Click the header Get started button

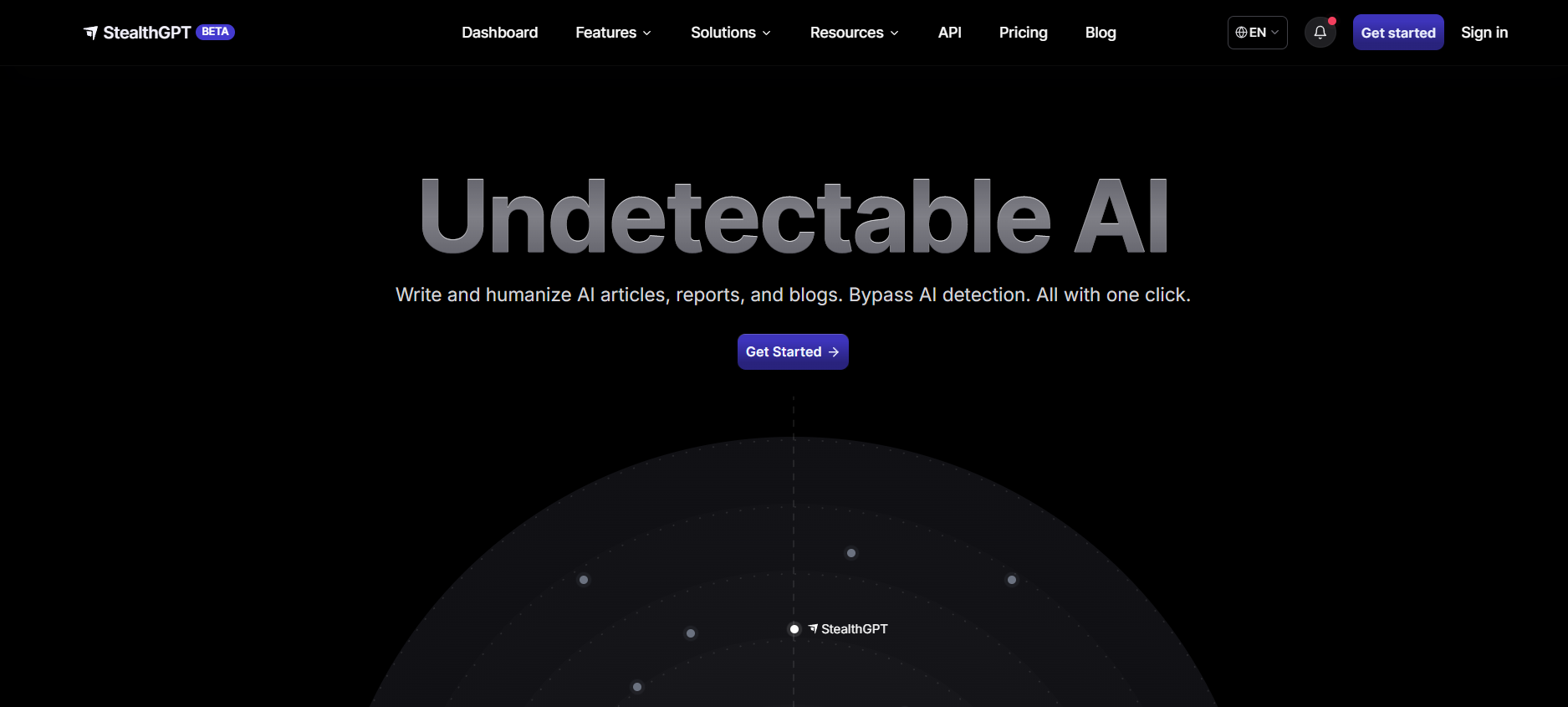pos(1397,33)
